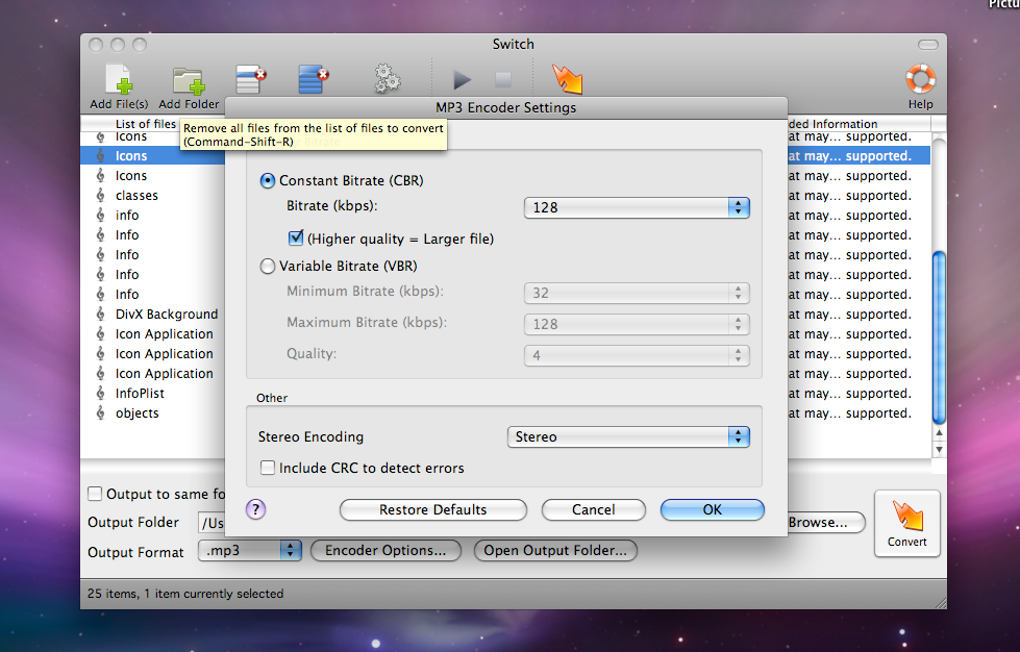Click the Add File(s) toolbar icon

(119, 79)
